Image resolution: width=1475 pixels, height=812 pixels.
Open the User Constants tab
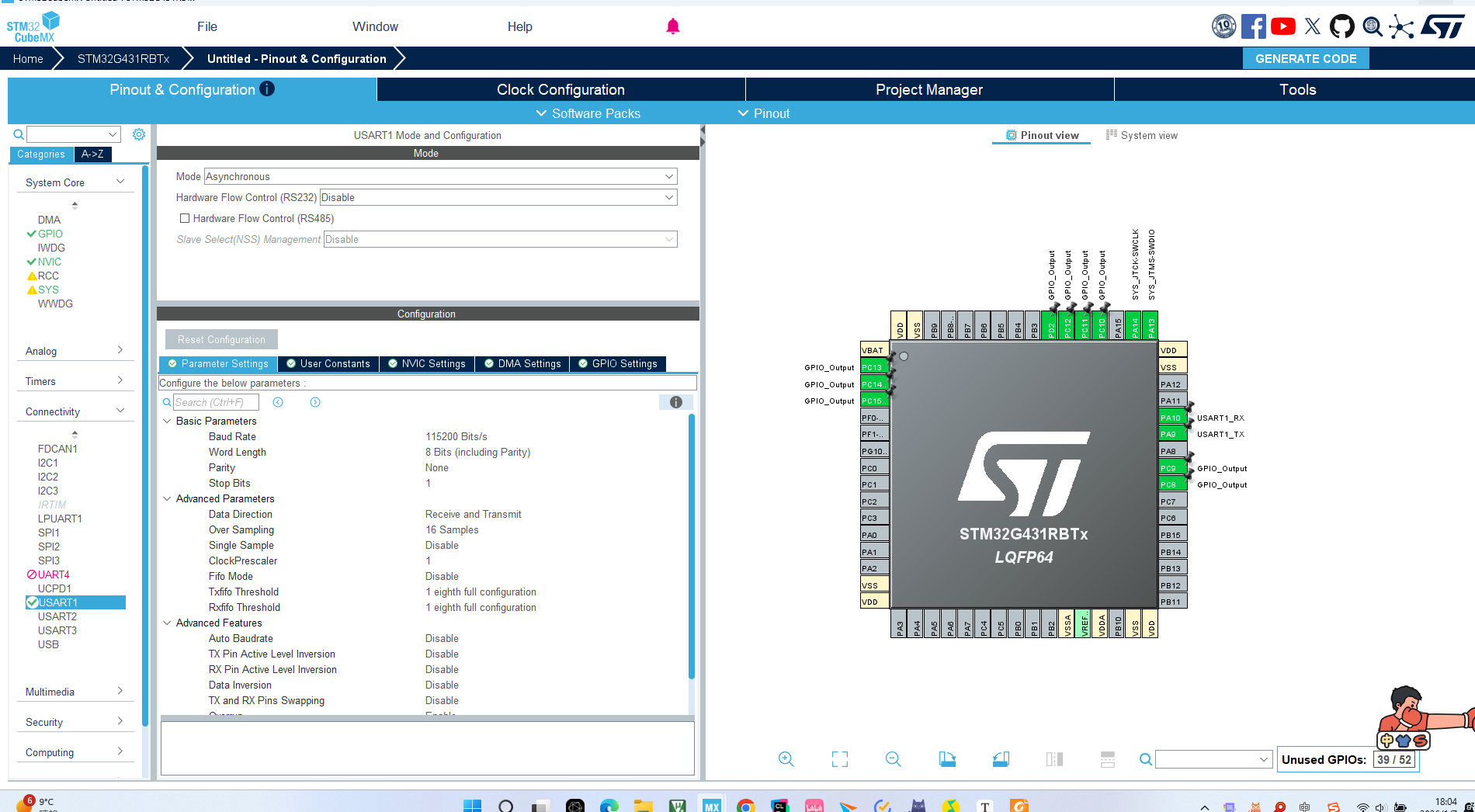(x=328, y=363)
